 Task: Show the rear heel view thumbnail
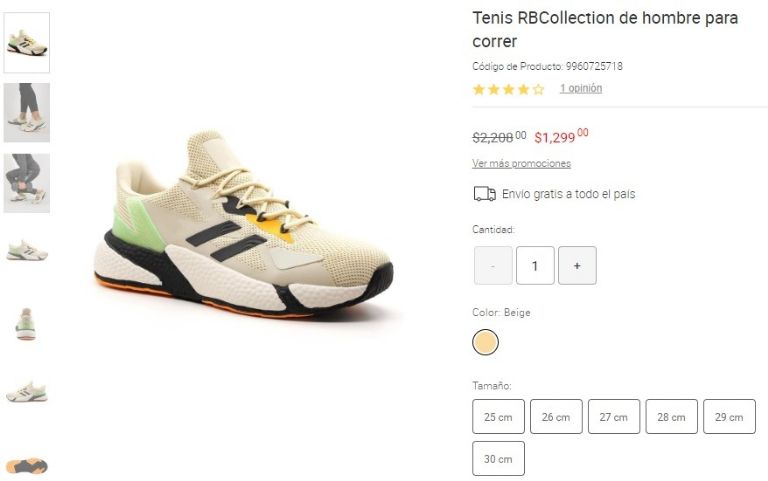[x=27, y=323]
